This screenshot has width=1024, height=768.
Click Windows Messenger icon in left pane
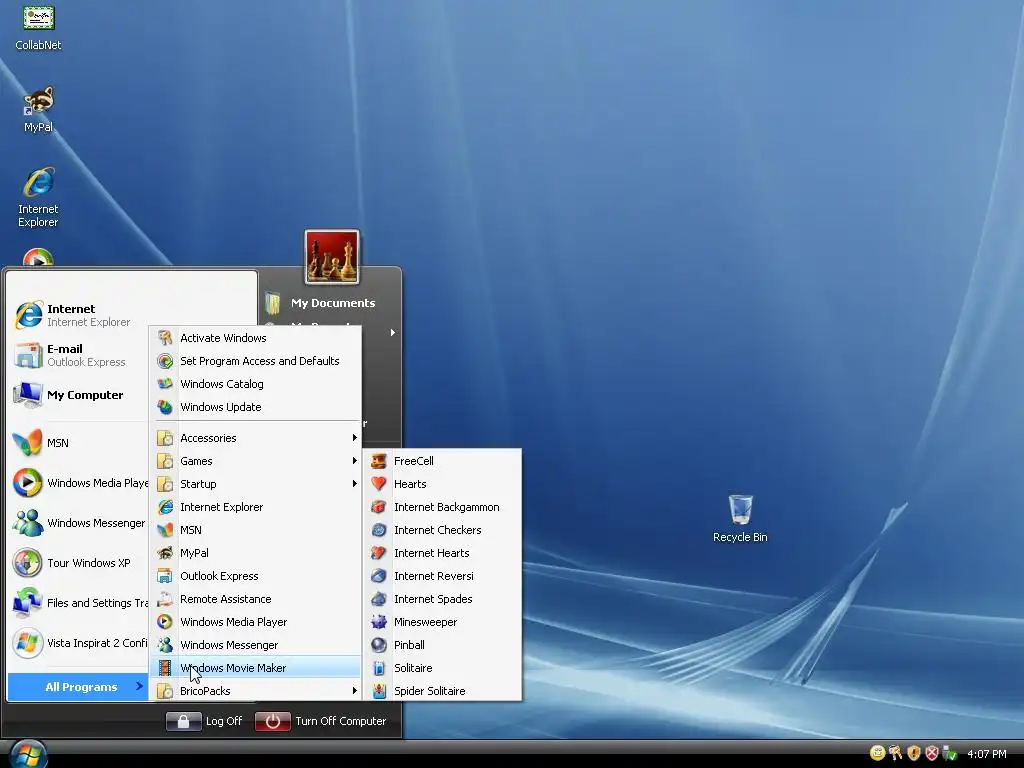(x=27, y=523)
